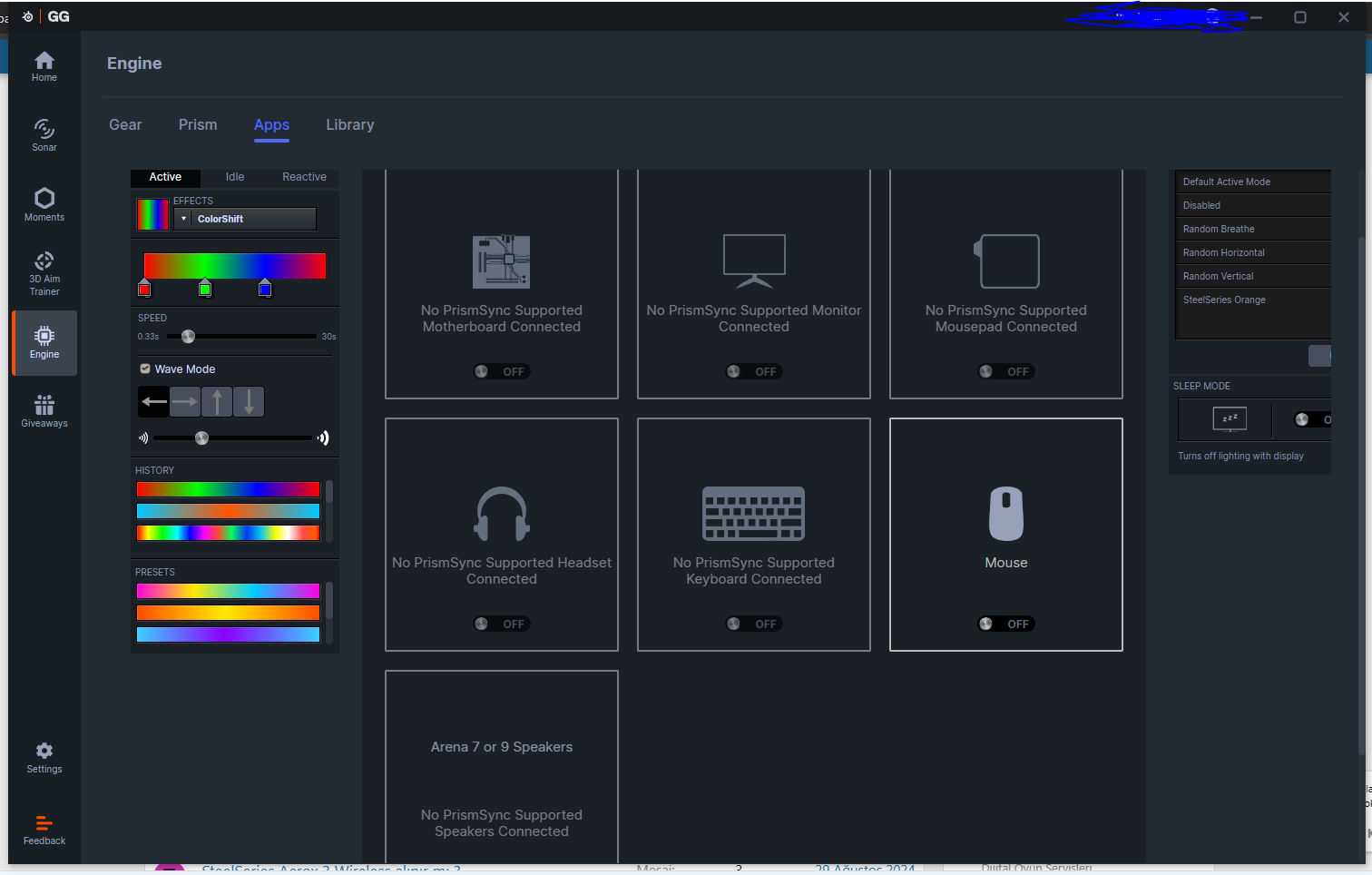Select the blue gradient color stop

[x=265, y=289]
